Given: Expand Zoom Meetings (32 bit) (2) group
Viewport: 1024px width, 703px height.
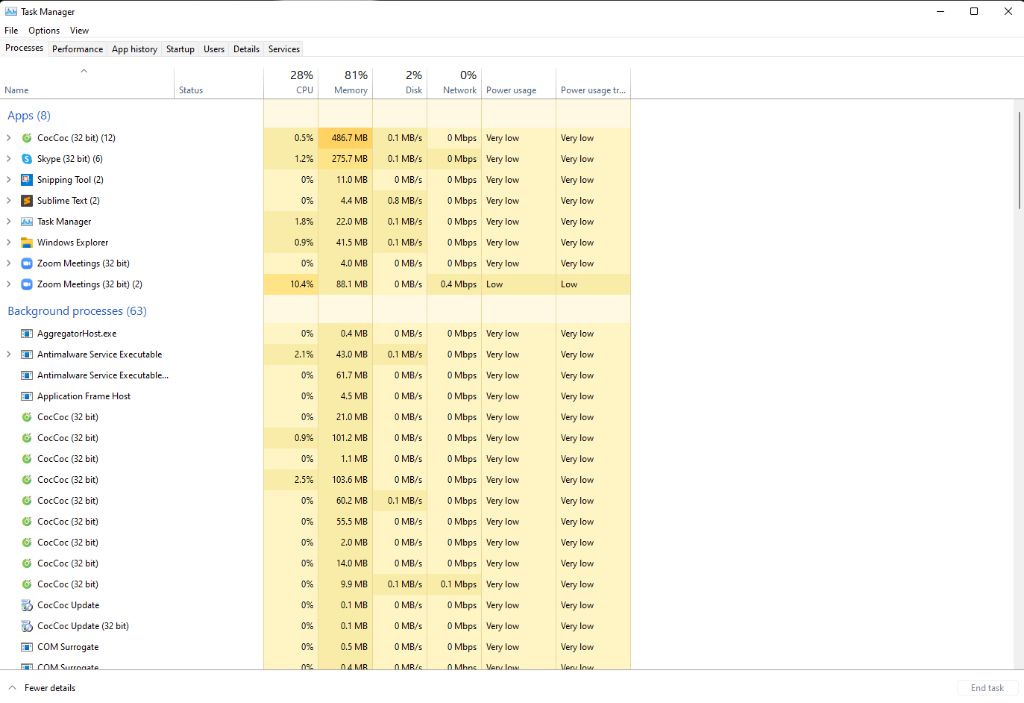Looking at the screenshot, I should tap(8, 284).
